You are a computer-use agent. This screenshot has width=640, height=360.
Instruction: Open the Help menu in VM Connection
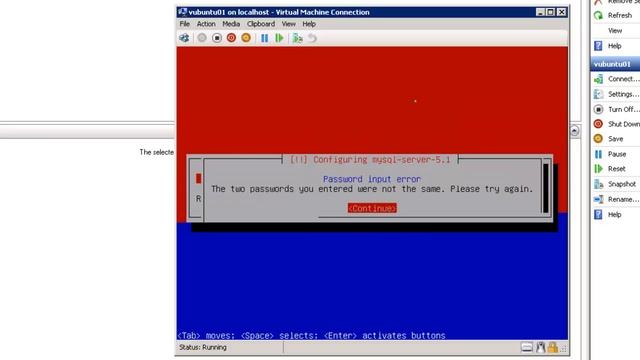coord(309,24)
